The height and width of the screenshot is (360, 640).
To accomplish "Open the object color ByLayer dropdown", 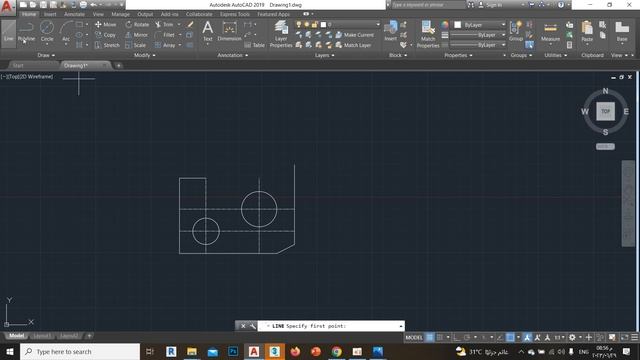I will coord(480,25).
